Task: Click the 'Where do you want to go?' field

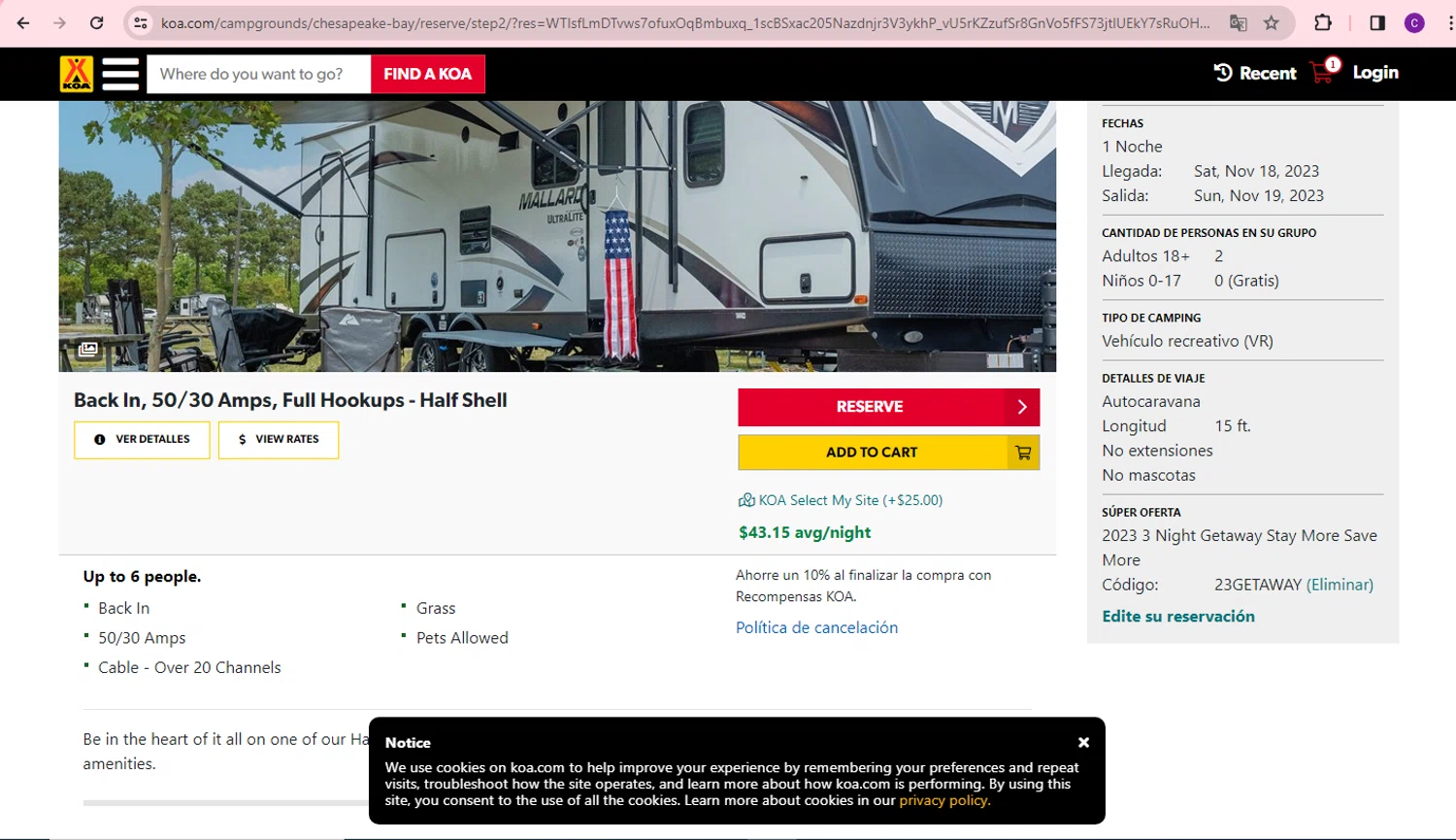Action: pos(258,74)
